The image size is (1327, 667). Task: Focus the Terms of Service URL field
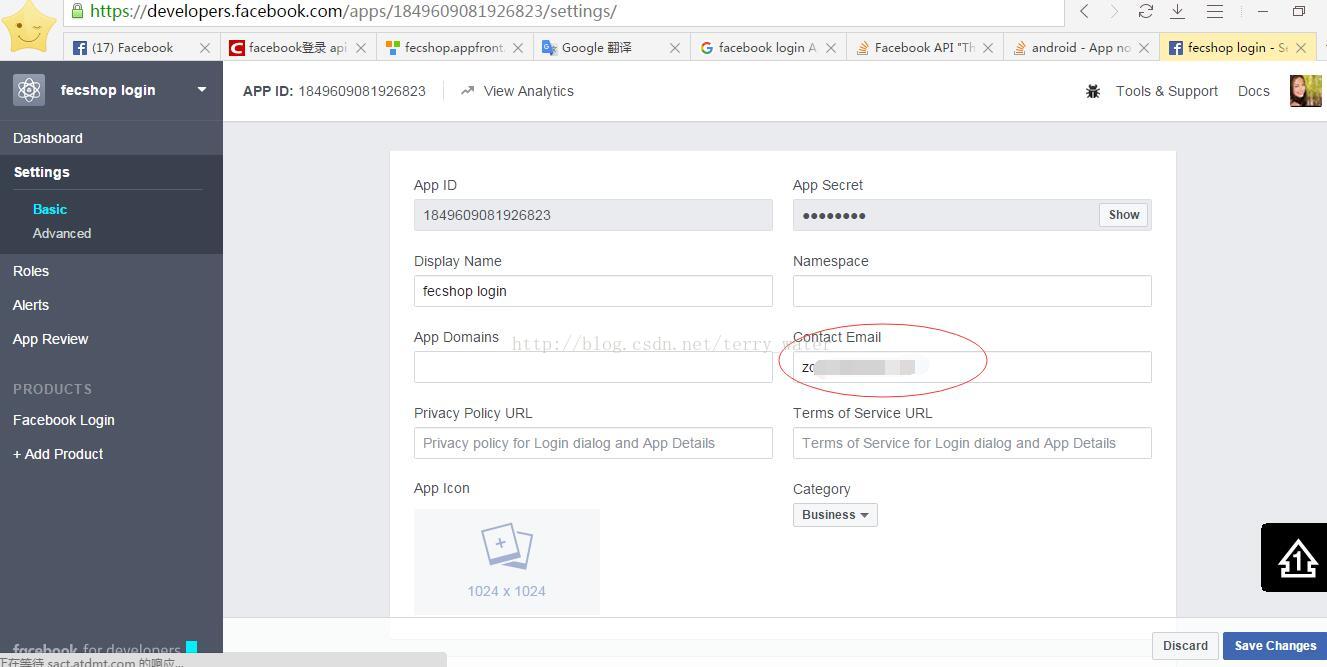pyautogui.click(x=972, y=443)
